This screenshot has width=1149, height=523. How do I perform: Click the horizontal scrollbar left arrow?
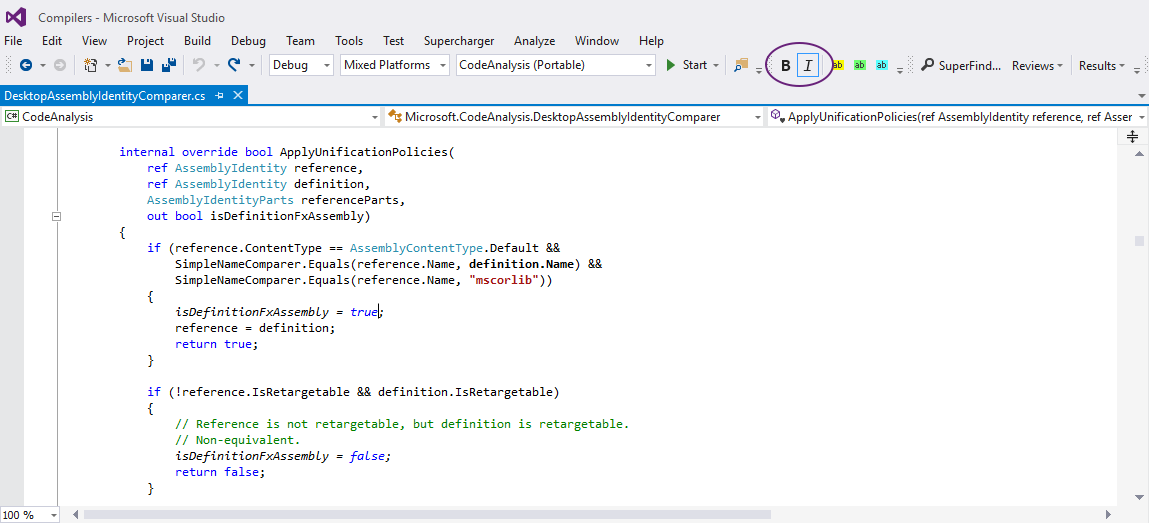(x=74, y=515)
